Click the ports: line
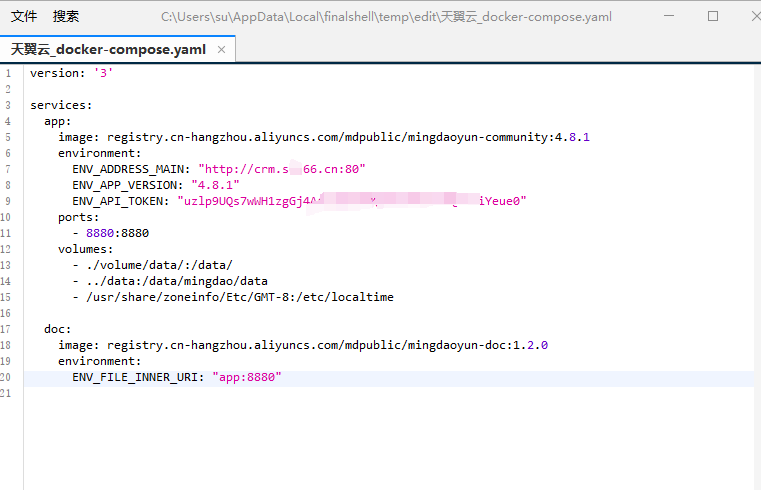Viewport: 761px width, 490px height. tap(79, 217)
